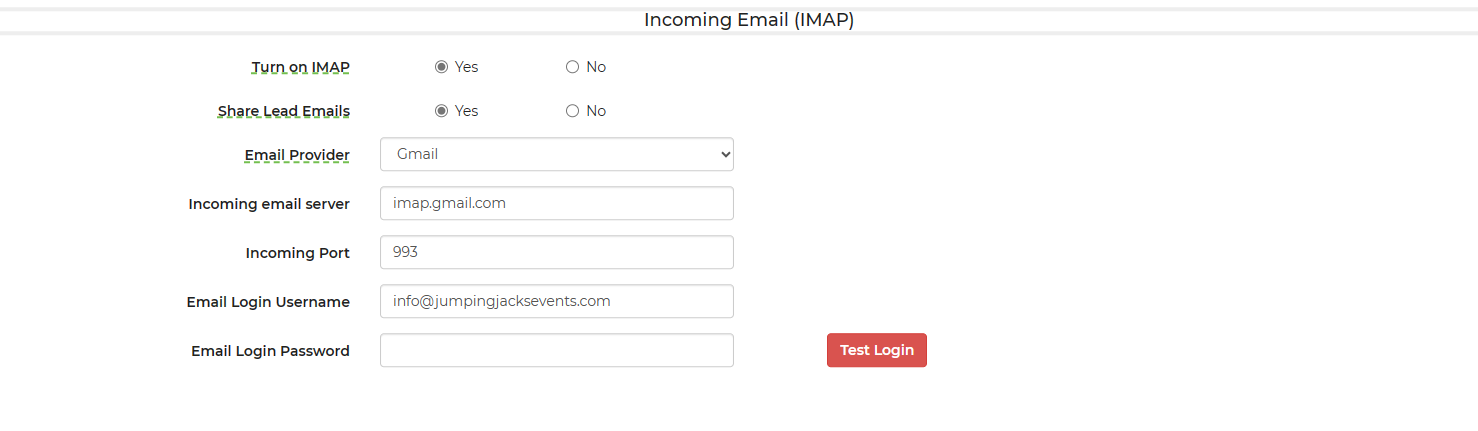Screen dimensions: 1478x431
Task: Click the empty Email Login Password field
Action: (556, 350)
